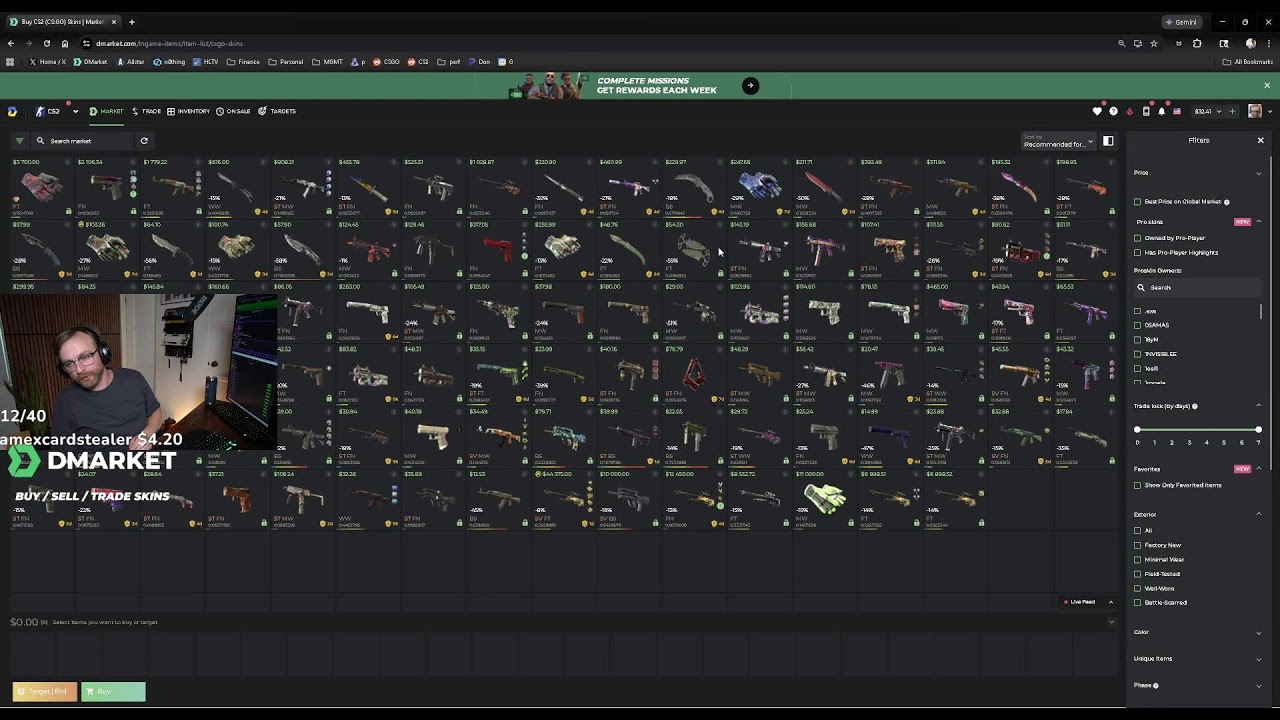
Task: Toggle the filter funnel icon left of search
Action: tap(19, 141)
